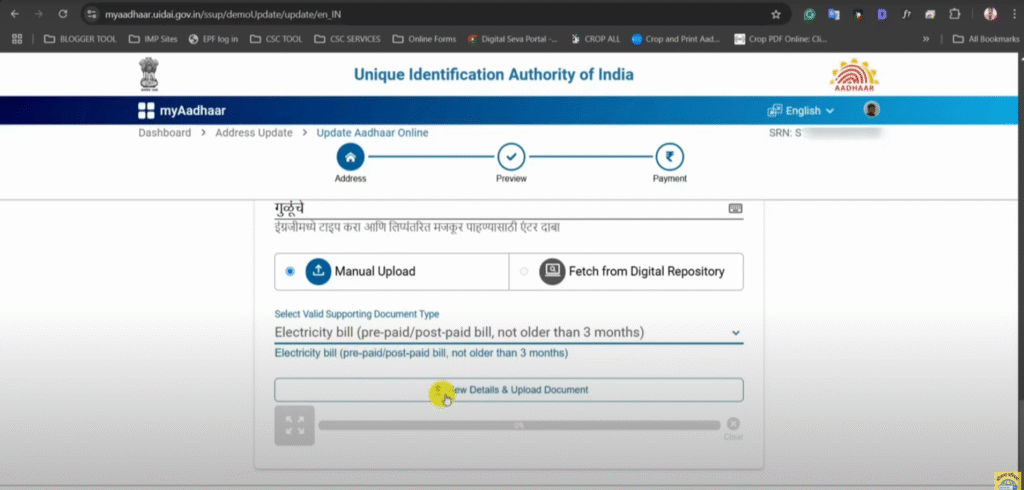This screenshot has height=490, width=1024.
Task: Click the upload progress bar
Action: 519,425
